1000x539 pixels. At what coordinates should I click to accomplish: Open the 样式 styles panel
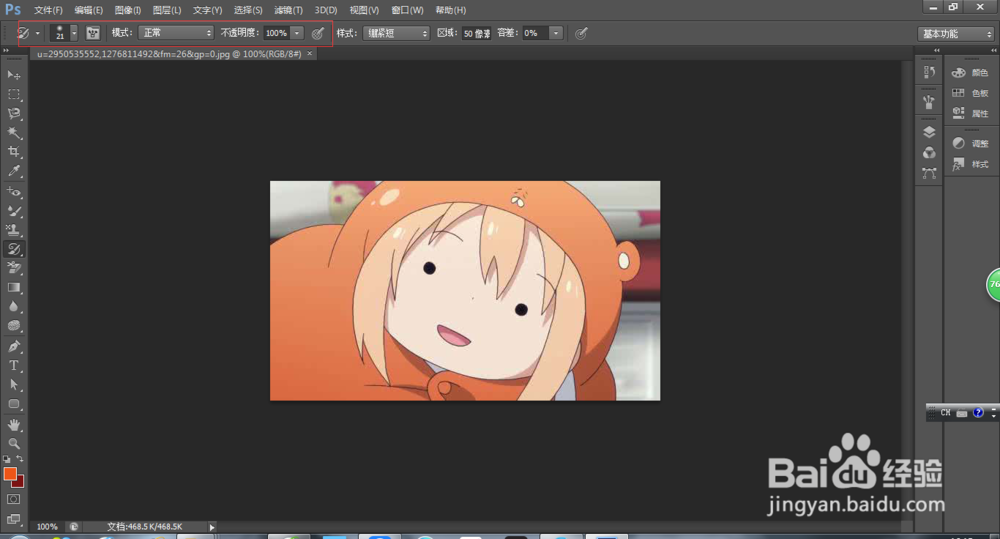[x=970, y=164]
